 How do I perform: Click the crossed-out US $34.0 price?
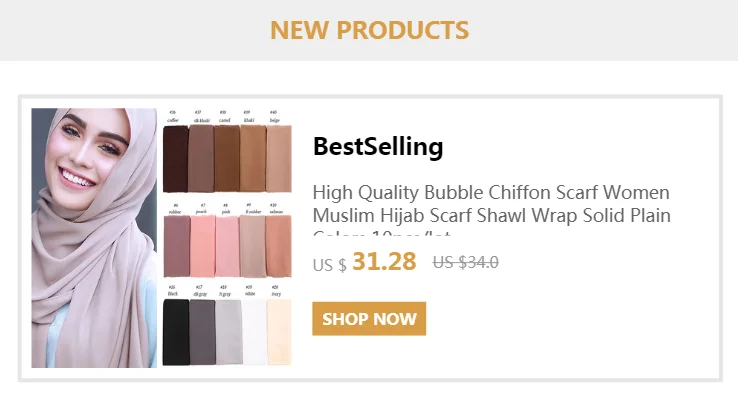click(x=465, y=262)
